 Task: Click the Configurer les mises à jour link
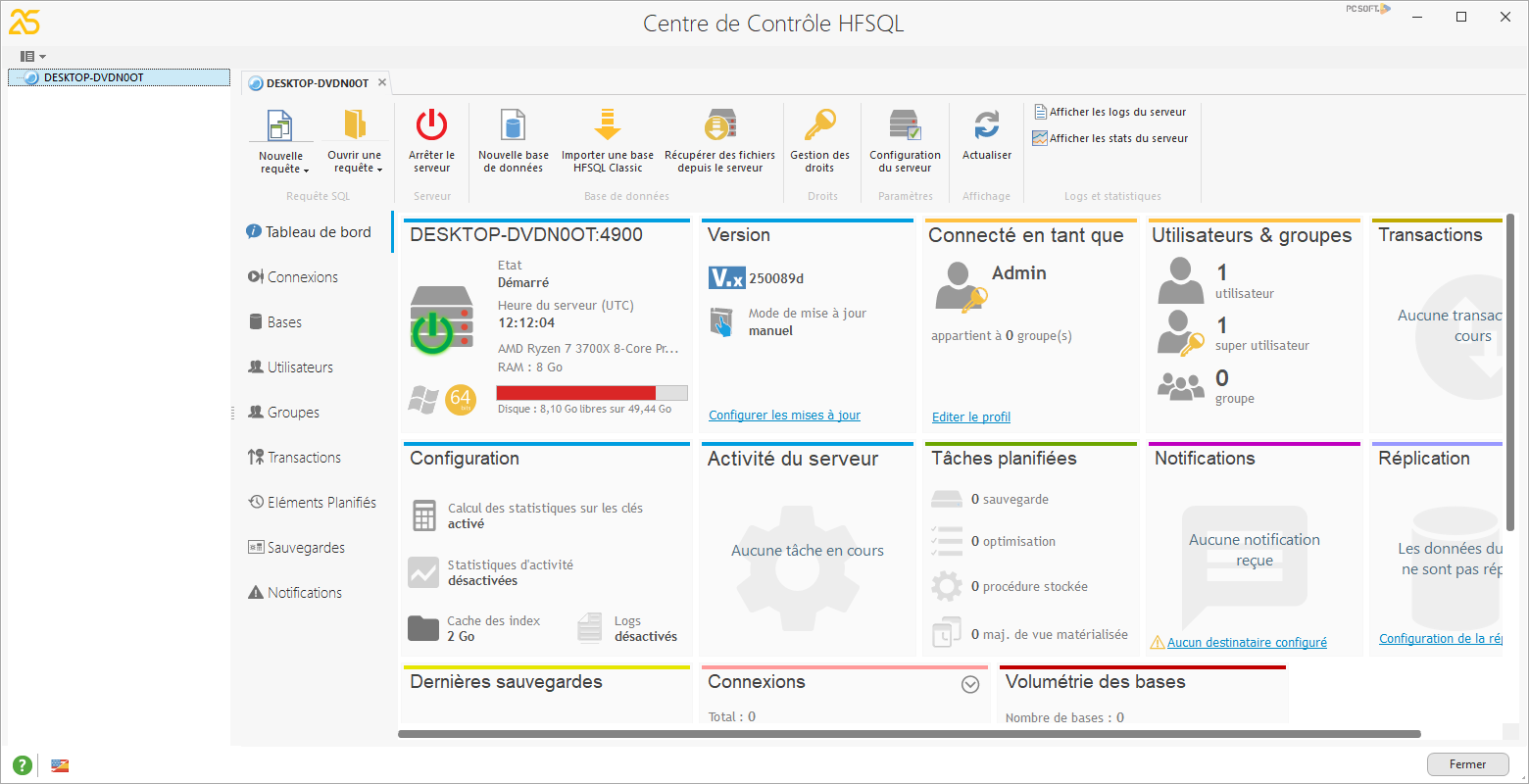(784, 416)
